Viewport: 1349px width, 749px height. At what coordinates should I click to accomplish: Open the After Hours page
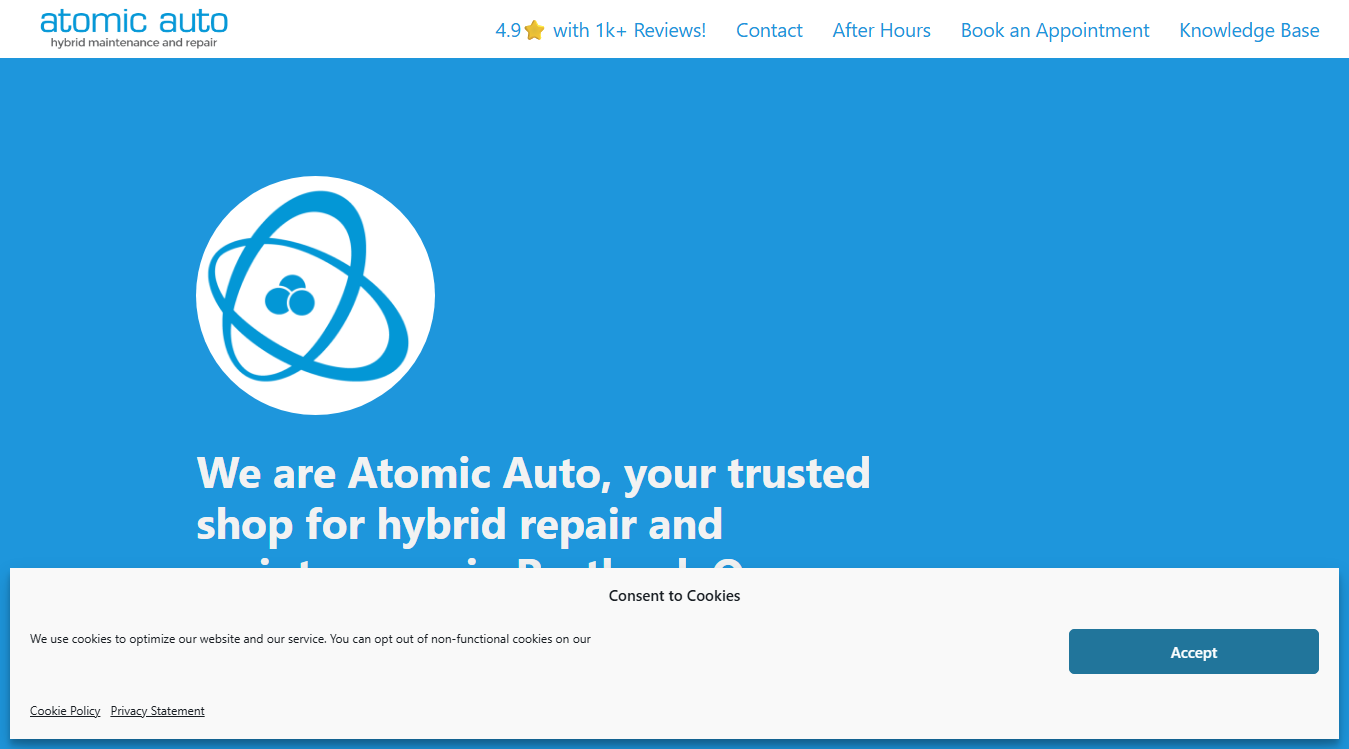[881, 30]
